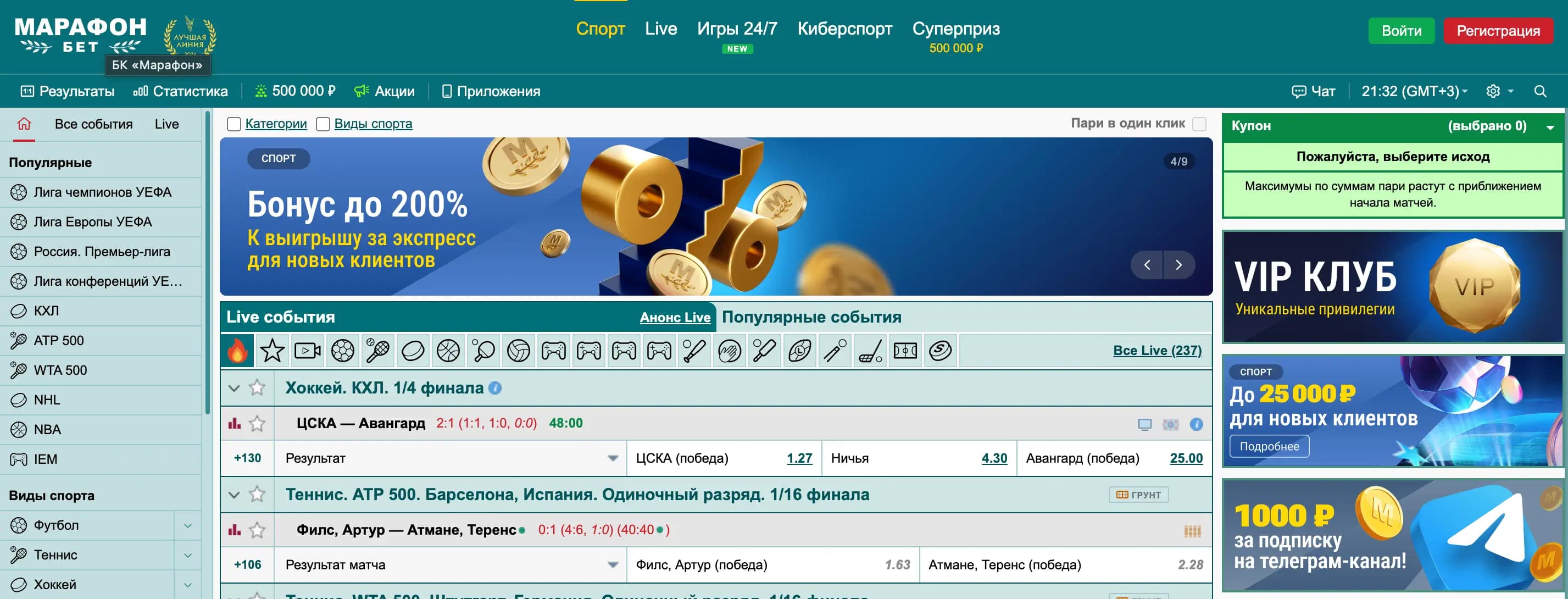Screen dimensions: 1568x599
Task: Filter live events by snooker cue icon
Action: click(x=835, y=351)
